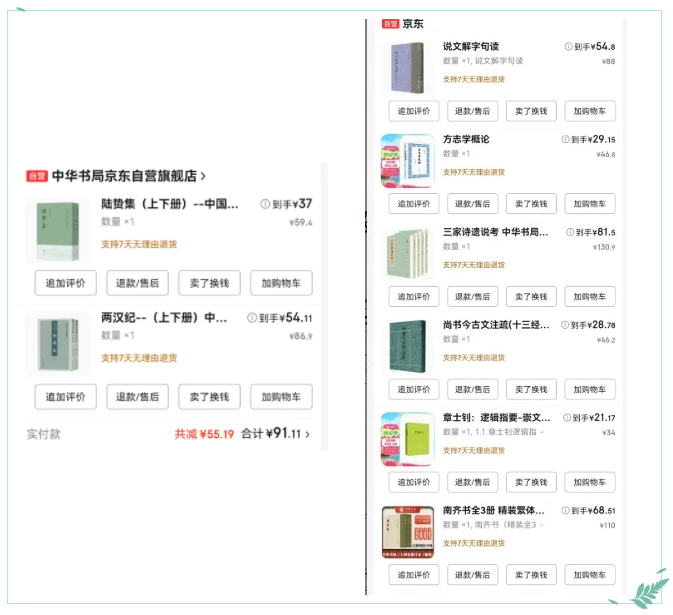Screen dimensions: 673x615
Task: Click 追加评价 for 两汉纪
Action: pos(66,397)
